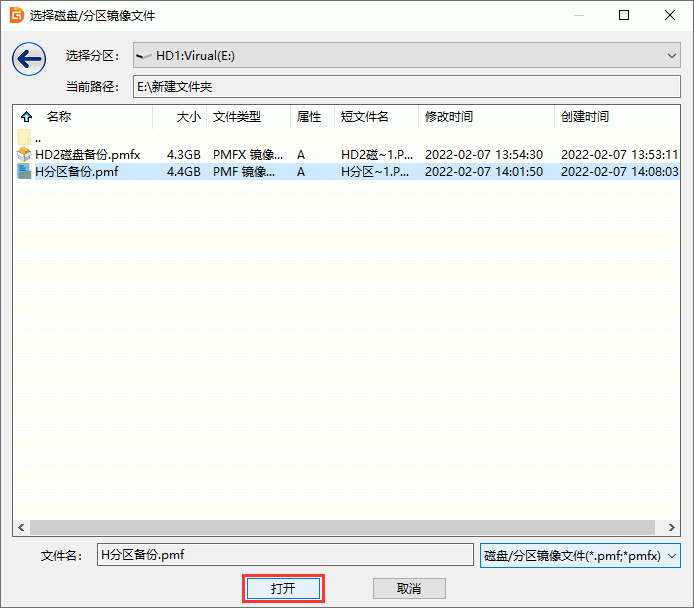Click the PMFX 镜像... type cell
The height and width of the screenshot is (608, 694).
coord(248,155)
